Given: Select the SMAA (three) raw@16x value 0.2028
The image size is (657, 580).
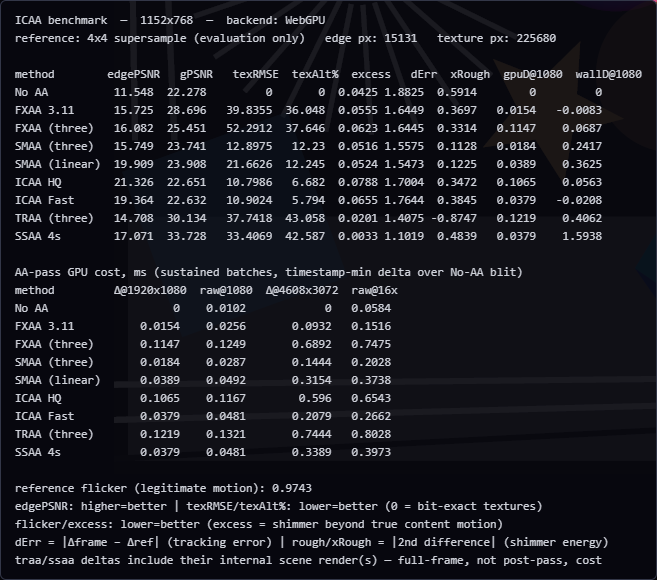Looking at the screenshot, I should pos(371,362).
